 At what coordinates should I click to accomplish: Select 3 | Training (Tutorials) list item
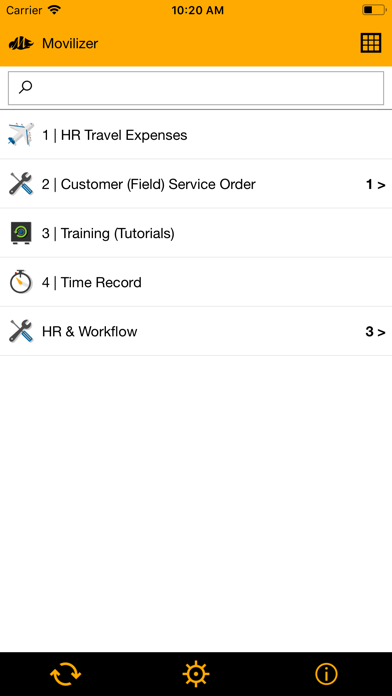pyautogui.click(x=196, y=233)
